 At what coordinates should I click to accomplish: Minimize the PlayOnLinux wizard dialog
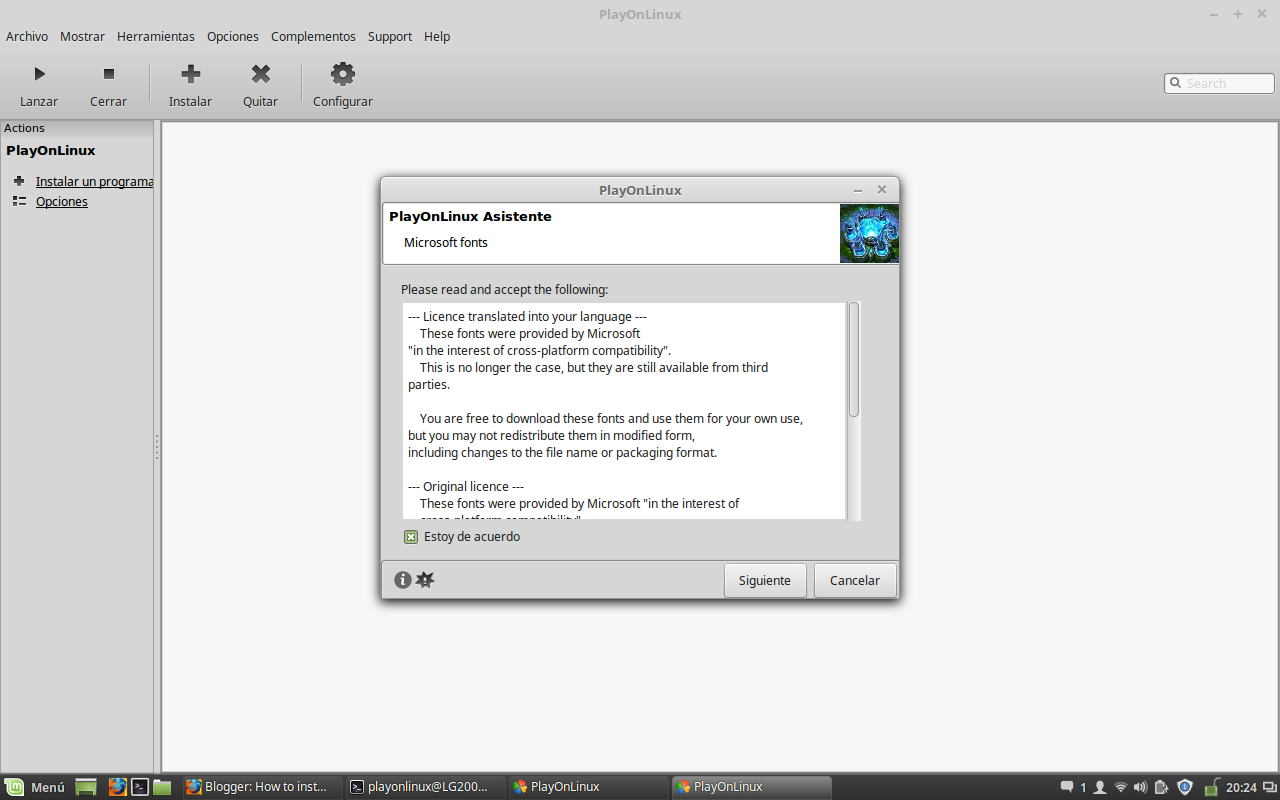[x=858, y=190]
